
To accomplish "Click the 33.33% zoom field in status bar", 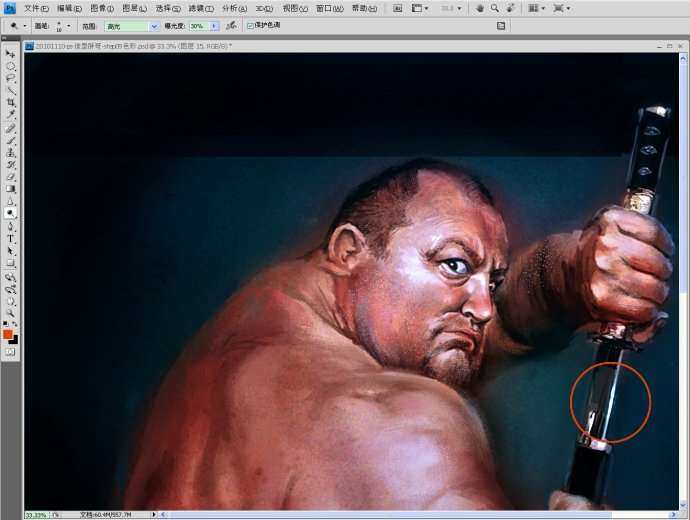I will [x=37, y=515].
